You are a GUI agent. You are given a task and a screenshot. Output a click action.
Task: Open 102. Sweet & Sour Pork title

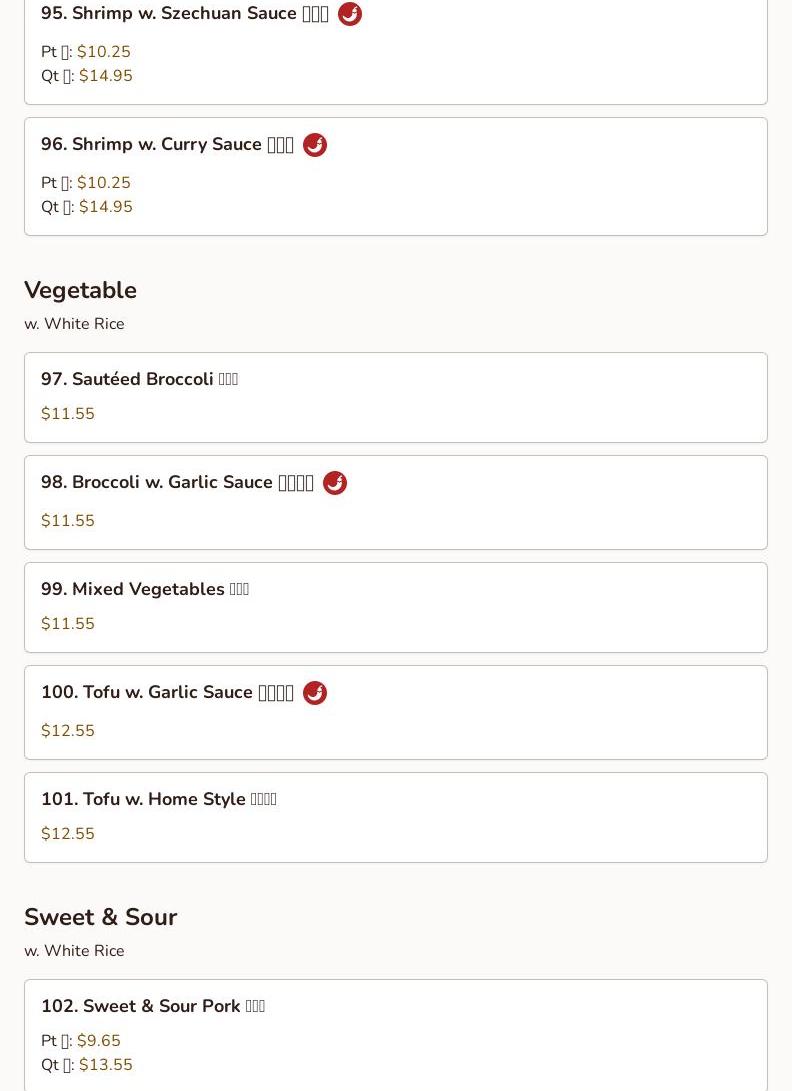click(x=152, y=1006)
